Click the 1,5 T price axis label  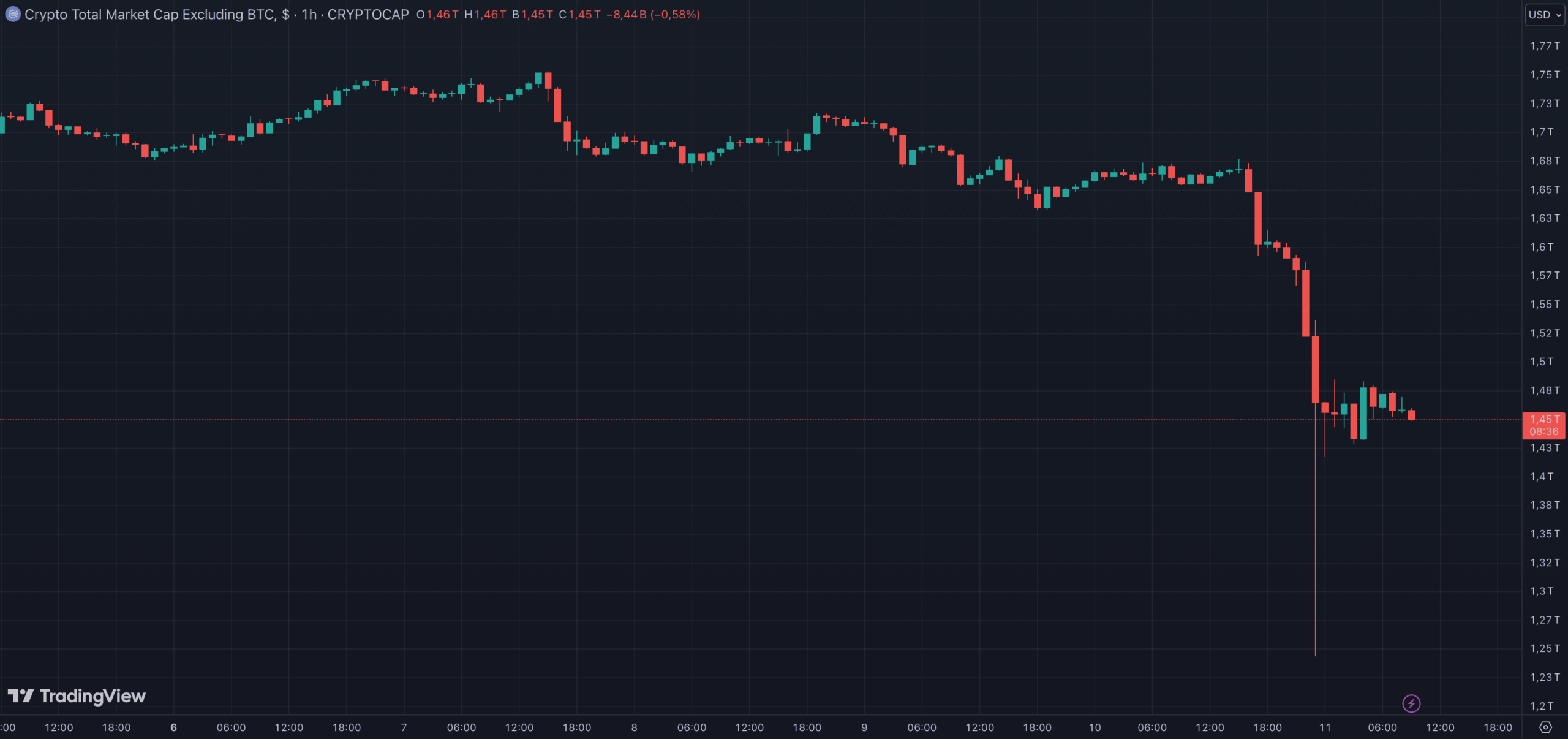1542,362
